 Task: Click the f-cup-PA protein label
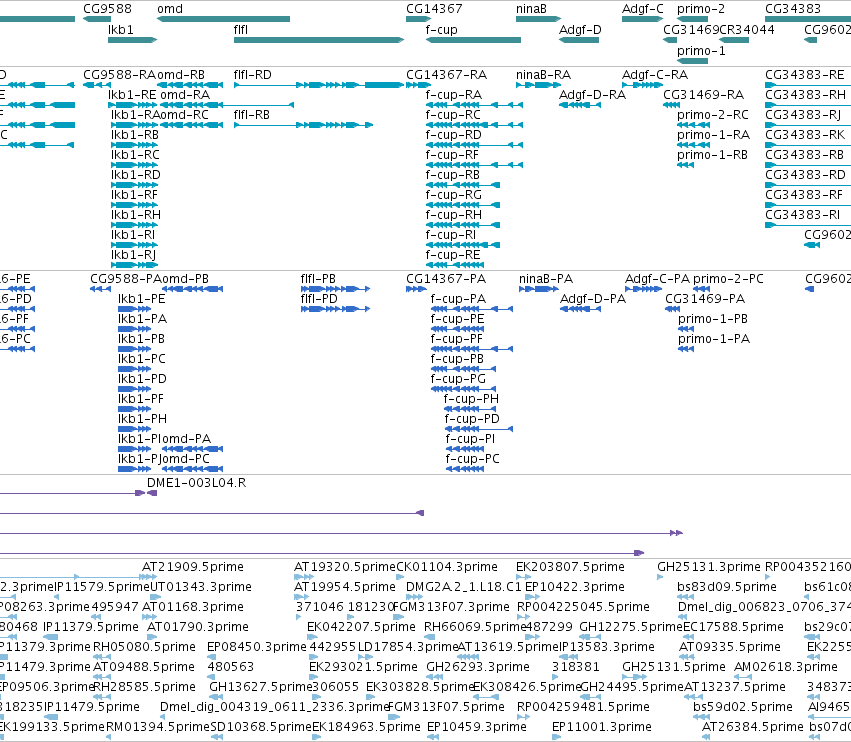[458, 299]
